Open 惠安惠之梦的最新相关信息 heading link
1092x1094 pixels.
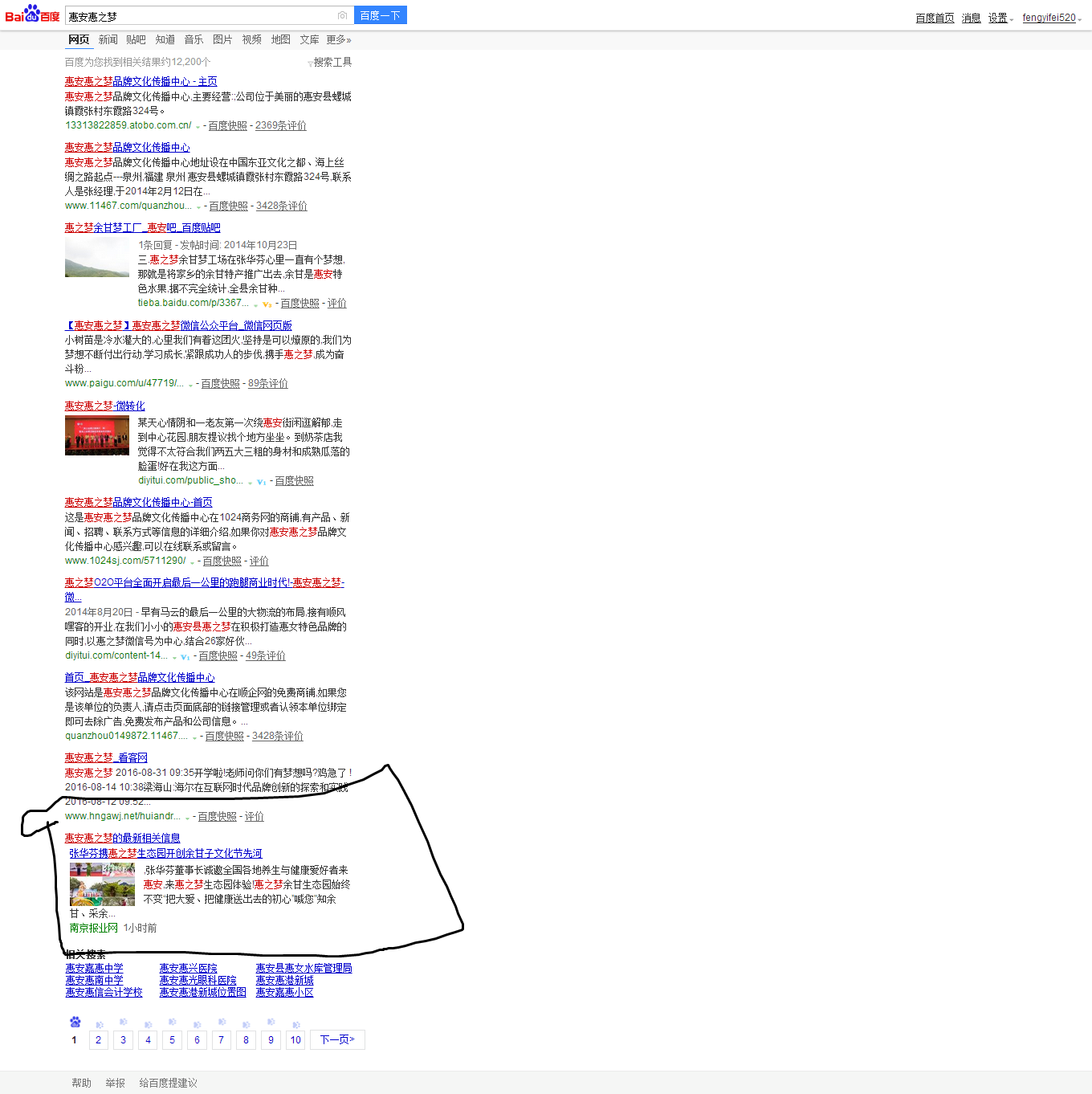[x=123, y=839]
